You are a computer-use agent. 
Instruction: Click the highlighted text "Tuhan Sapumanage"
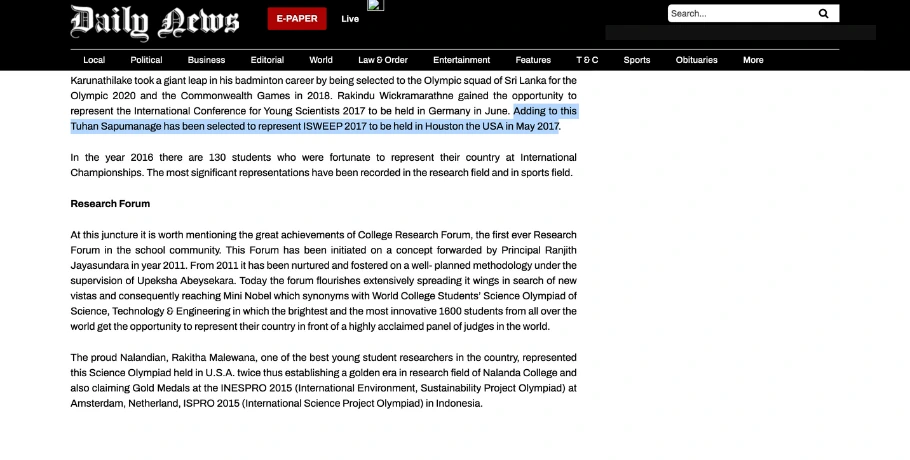(x=115, y=126)
